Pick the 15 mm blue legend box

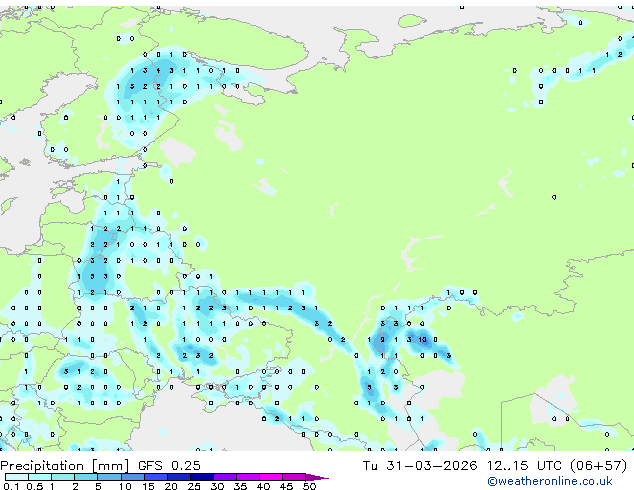pyautogui.click(x=155, y=477)
